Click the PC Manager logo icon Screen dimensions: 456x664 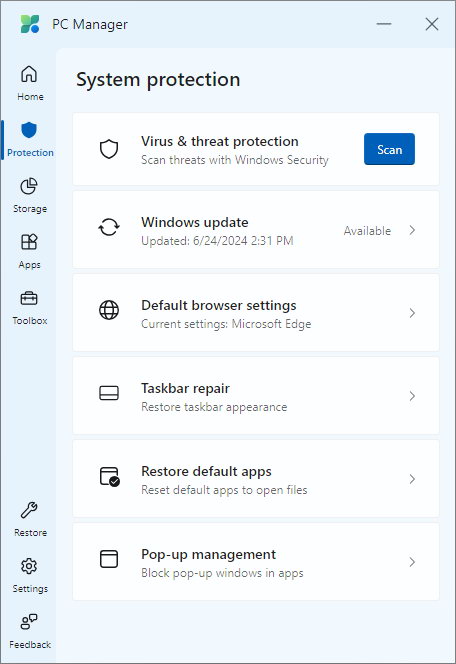tap(30, 24)
